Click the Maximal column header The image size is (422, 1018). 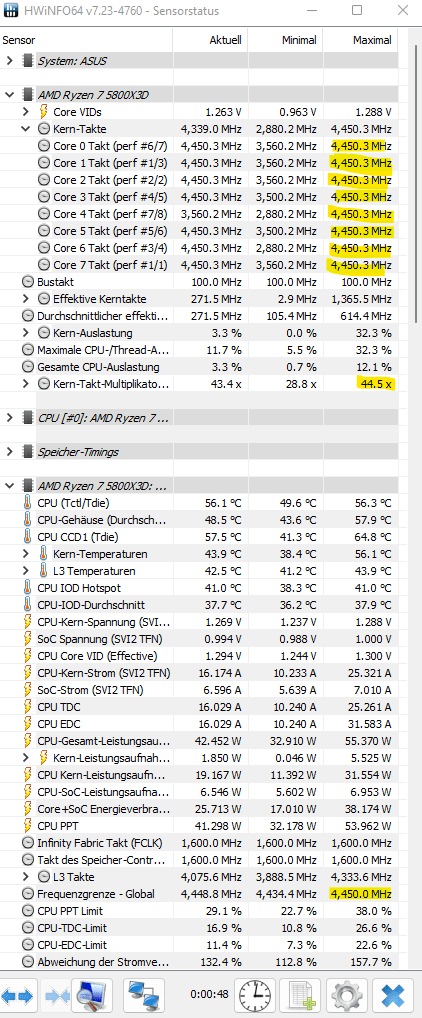coord(360,40)
